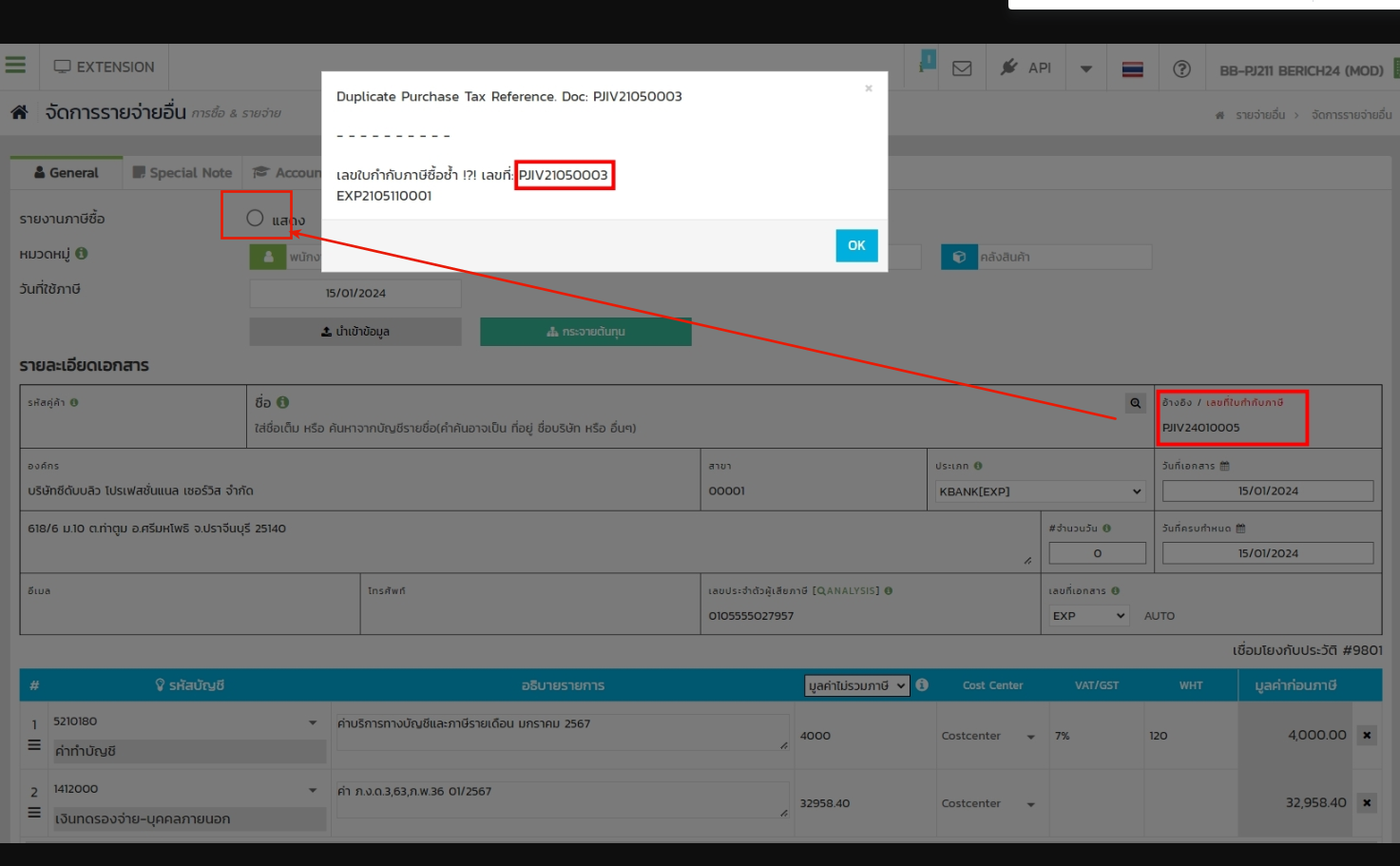Switch to the General tab
The image size is (1400, 866).
[x=67, y=173]
